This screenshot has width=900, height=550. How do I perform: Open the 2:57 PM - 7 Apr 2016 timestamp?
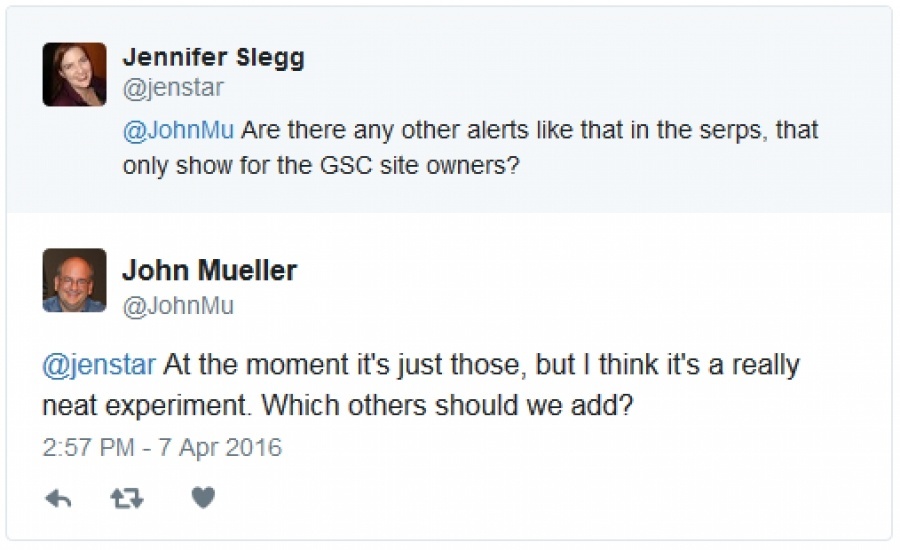pyautogui.click(x=162, y=447)
